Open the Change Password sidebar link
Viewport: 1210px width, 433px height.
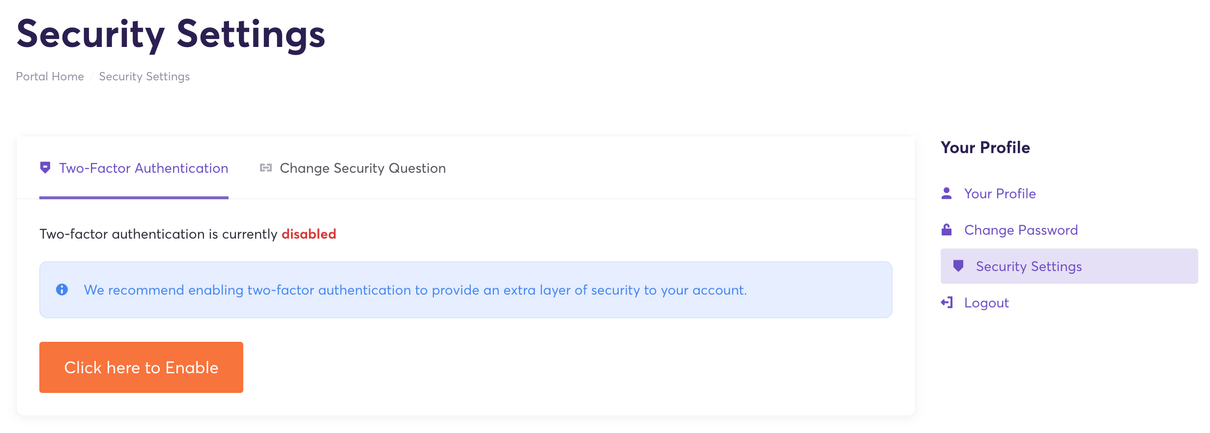1020,230
